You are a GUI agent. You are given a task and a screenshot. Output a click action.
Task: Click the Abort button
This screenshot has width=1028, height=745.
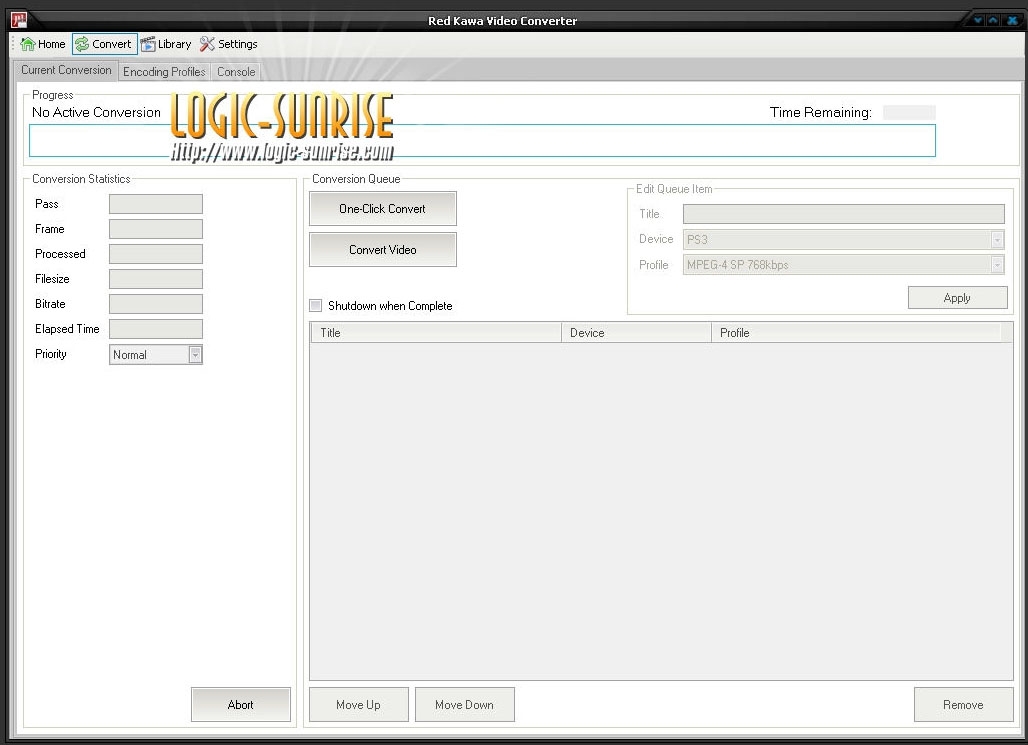(x=241, y=704)
